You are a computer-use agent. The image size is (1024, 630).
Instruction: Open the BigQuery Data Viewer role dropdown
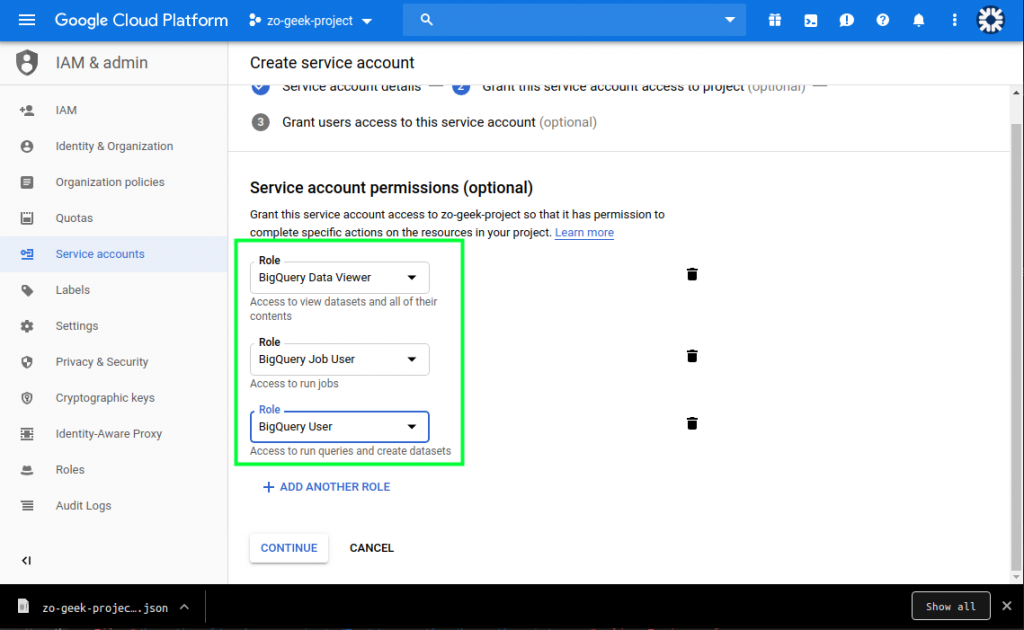click(x=340, y=277)
